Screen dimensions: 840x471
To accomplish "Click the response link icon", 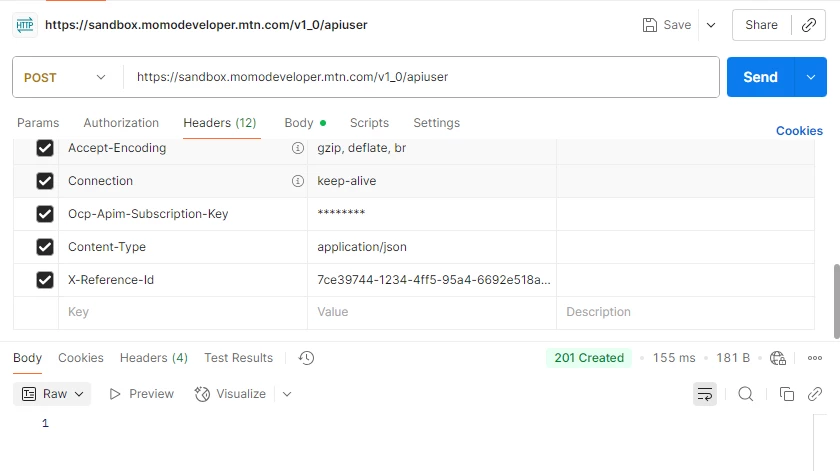I will (815, 394).
